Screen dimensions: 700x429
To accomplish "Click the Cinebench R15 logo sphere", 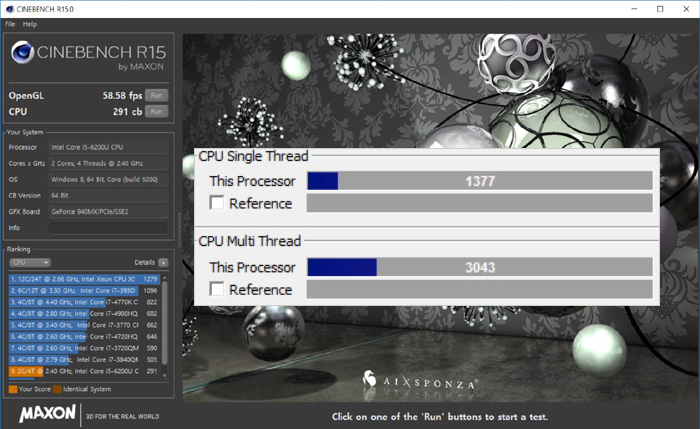I will pyautogui.click(x=23, y=52).
